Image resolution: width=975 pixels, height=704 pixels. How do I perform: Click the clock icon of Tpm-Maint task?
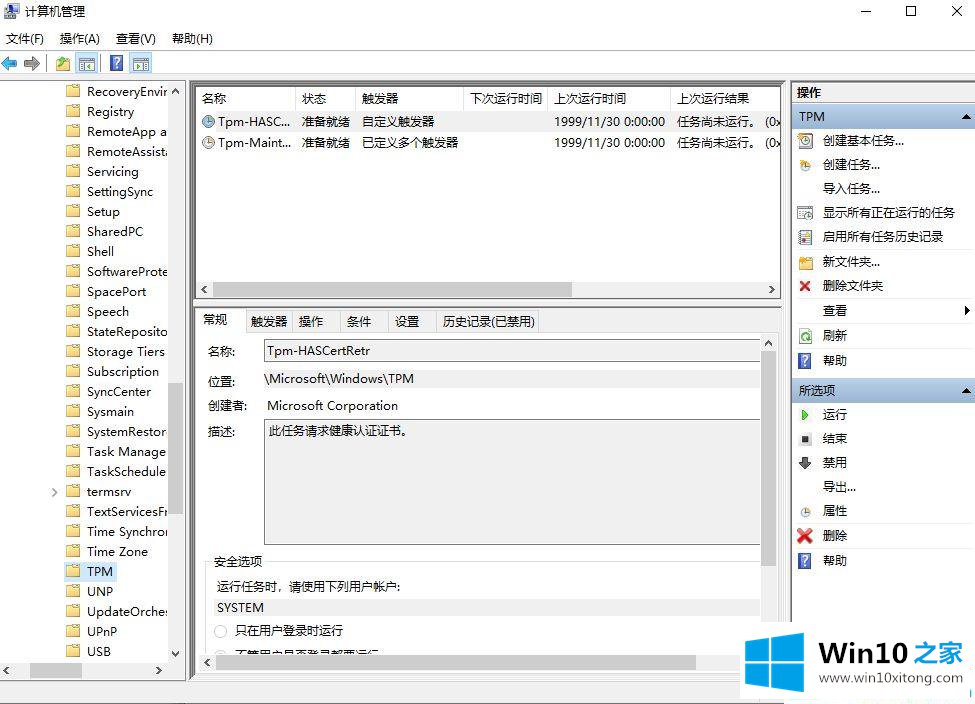click(208, 142)
